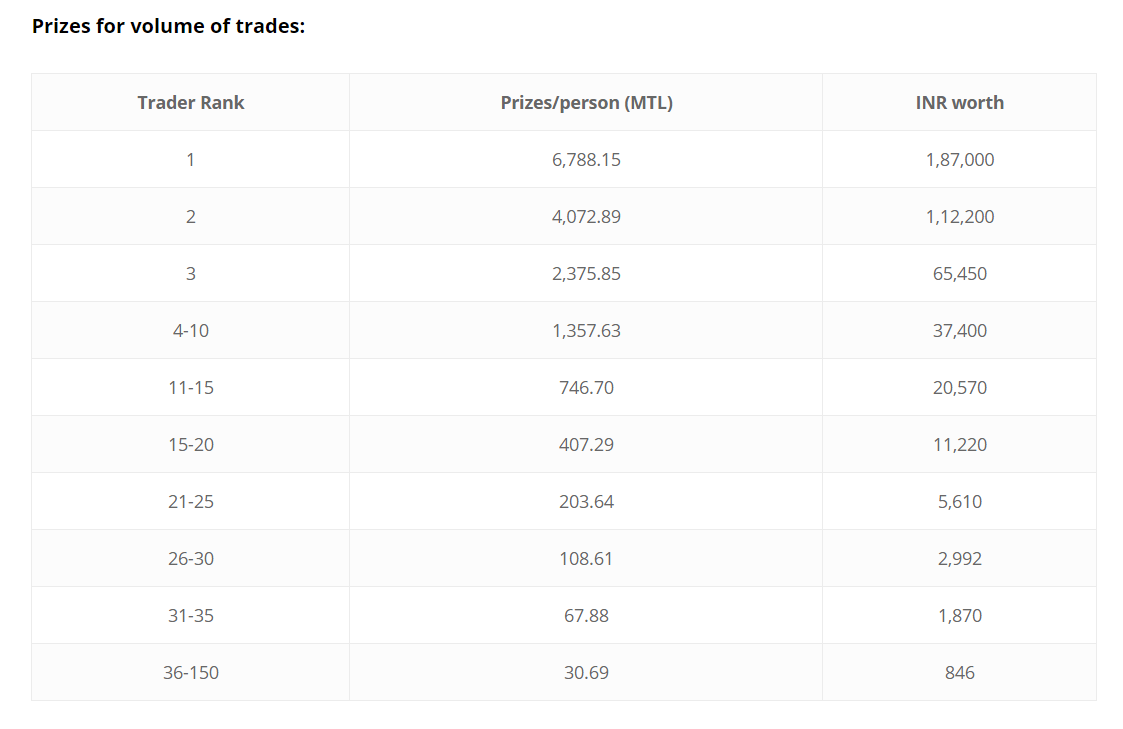This screenshot has height=729, width=1123.
Task: Click the INR worth column header
Action: 959,102
